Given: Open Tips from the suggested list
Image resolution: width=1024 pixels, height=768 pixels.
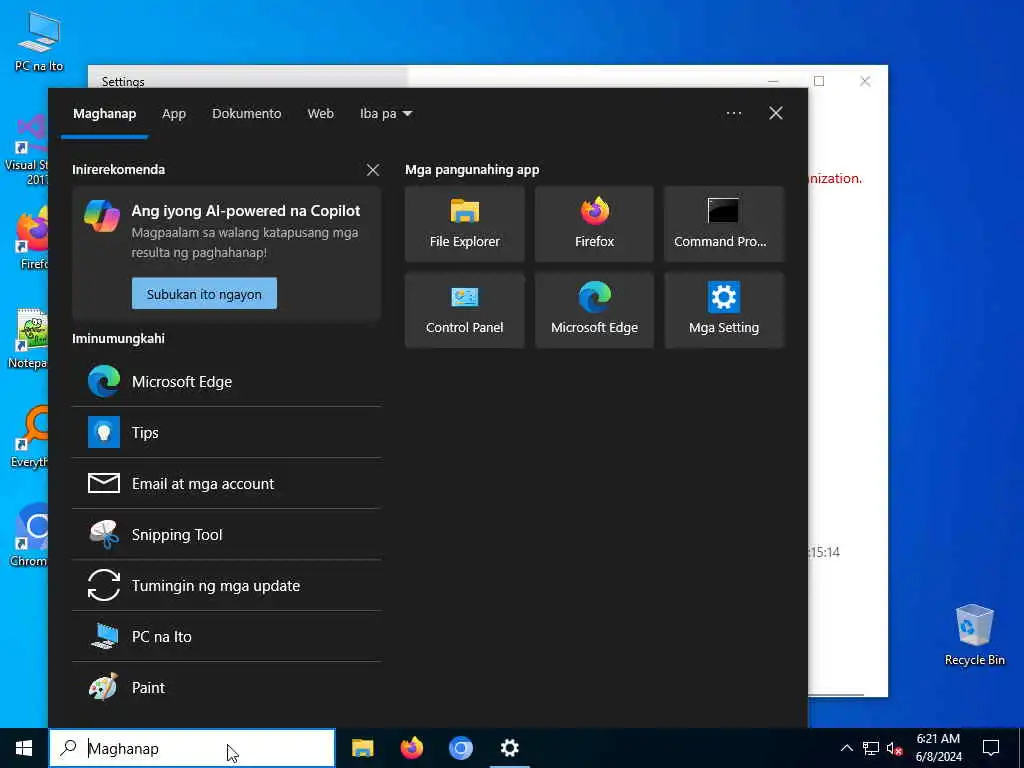Looking at the screenshot, I should (226, 432).
